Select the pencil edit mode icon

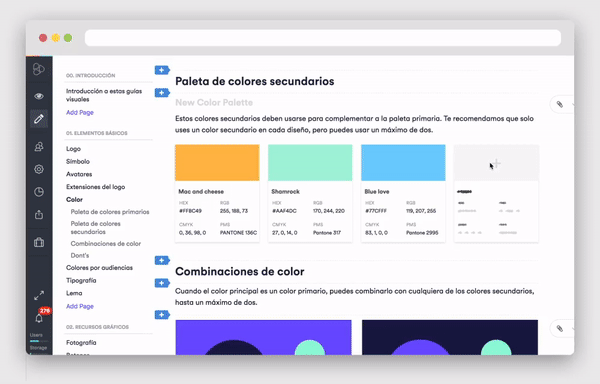39,119
